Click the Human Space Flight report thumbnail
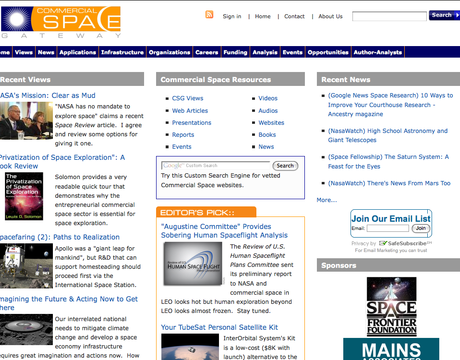 coord(193,264)
